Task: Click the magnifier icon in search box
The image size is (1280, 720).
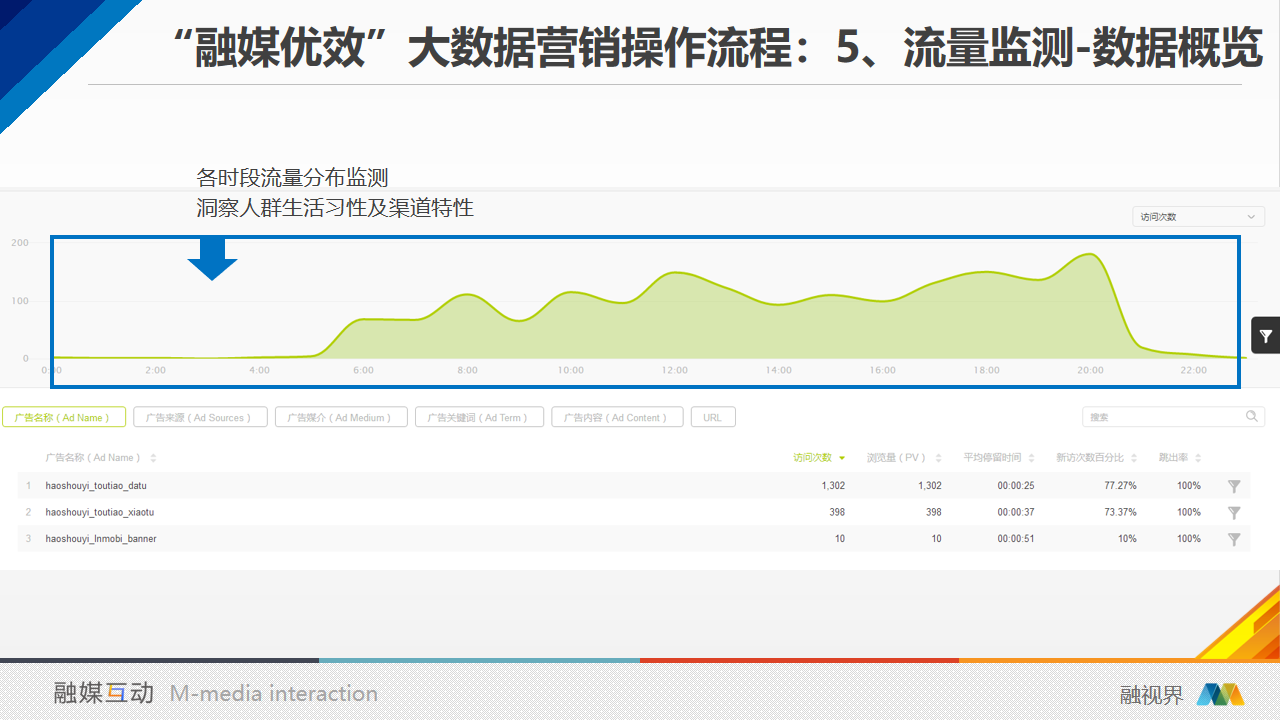Action: (x=1251, y=417)
